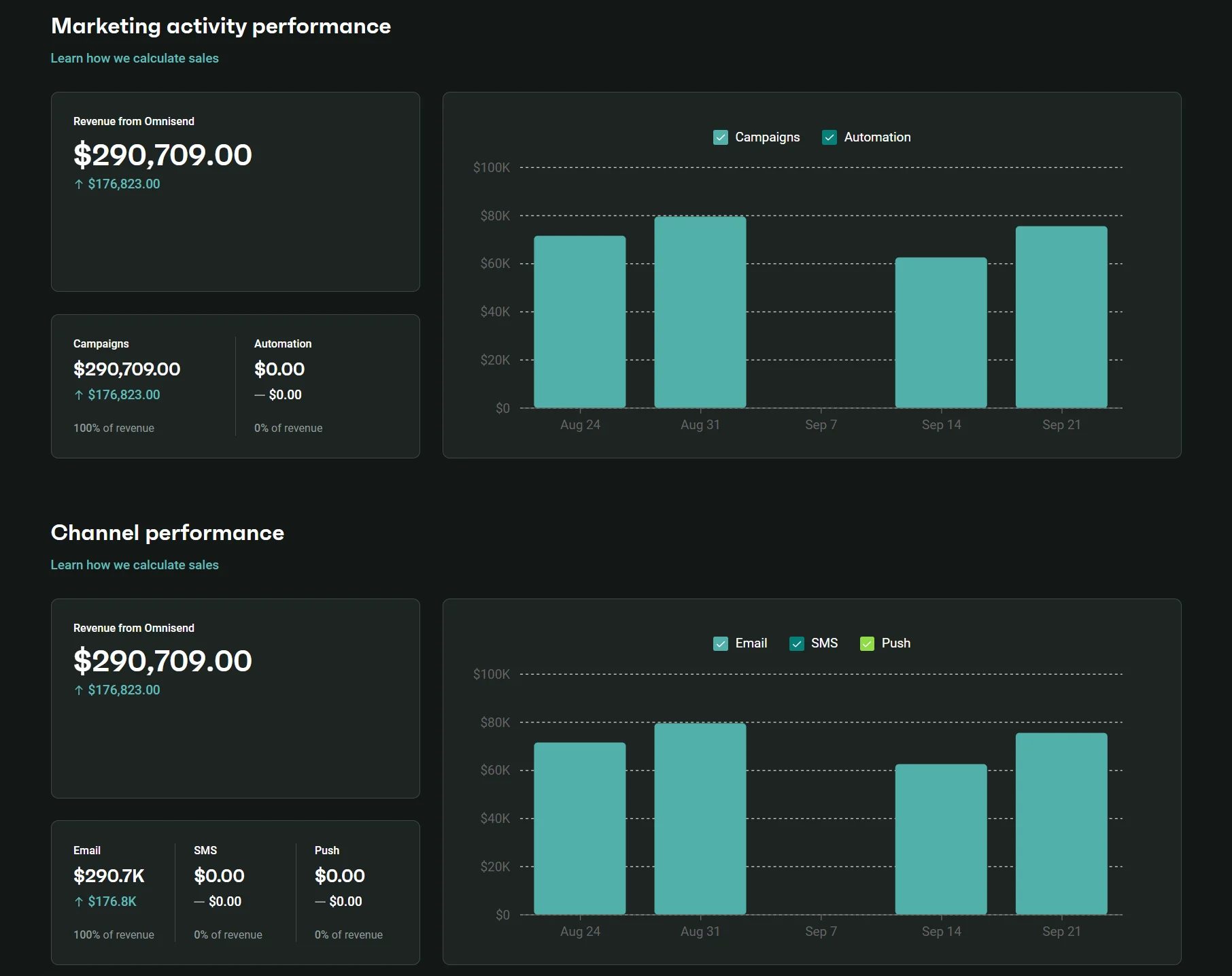Click Campaigns $176,823.00 increase figure
Viewport: 1232px width, 976px height.
pyautogui.click(x=117, y=395)
